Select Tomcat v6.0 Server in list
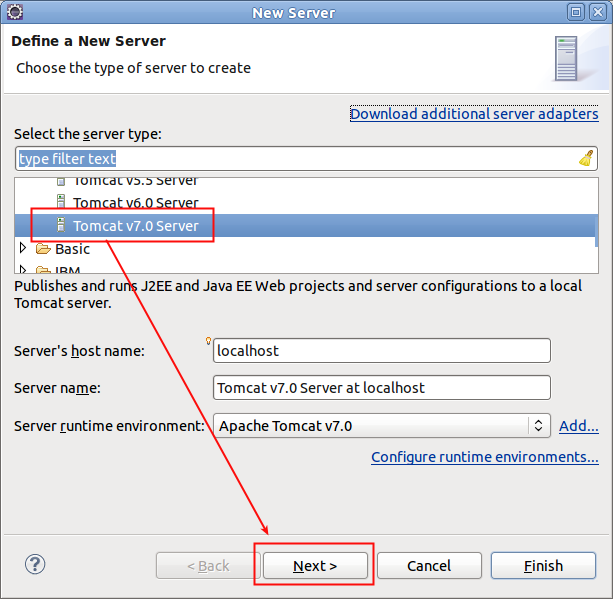The image size is (613, 599). pos(306,203)
